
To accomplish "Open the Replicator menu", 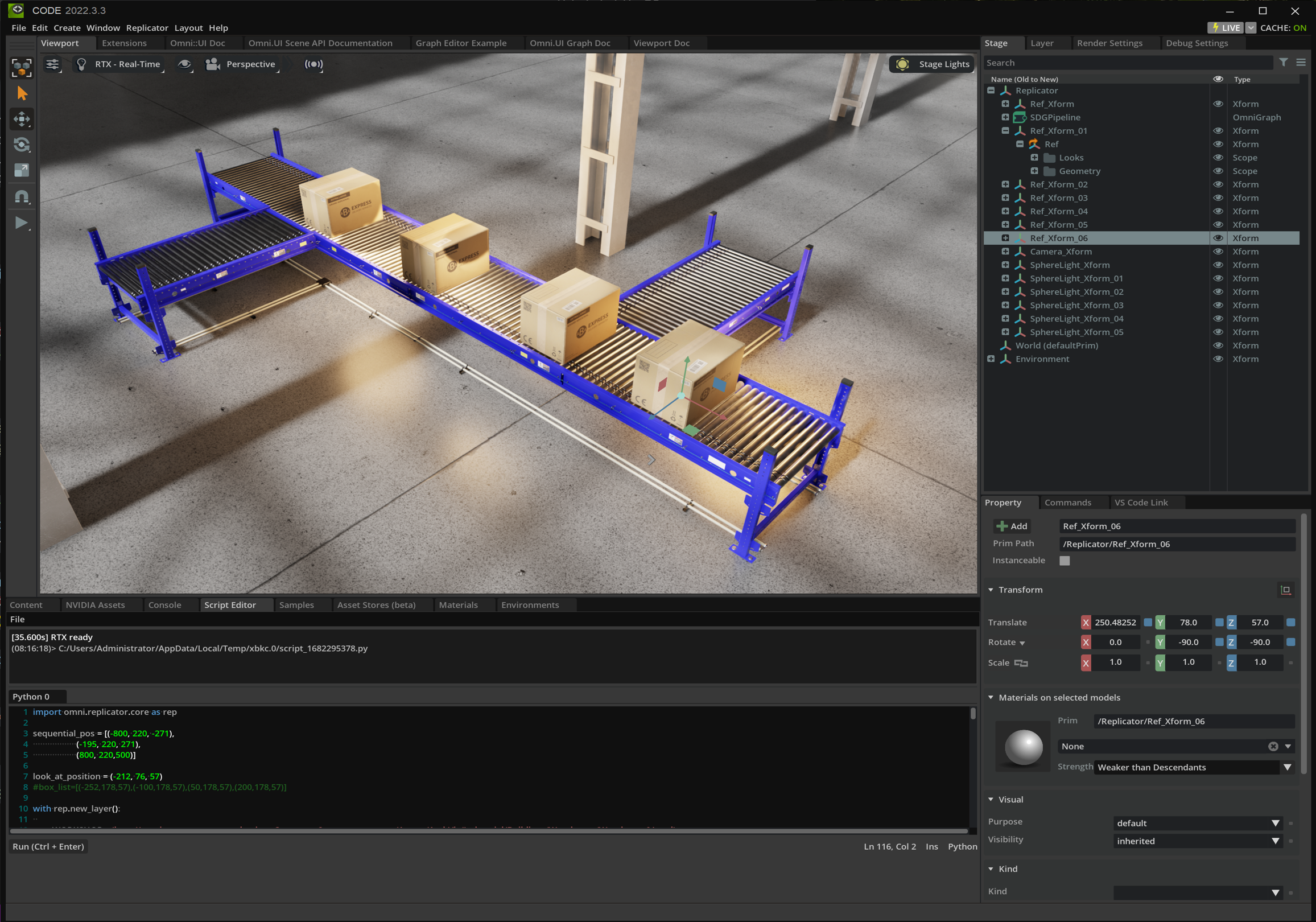I will point(147,27).
